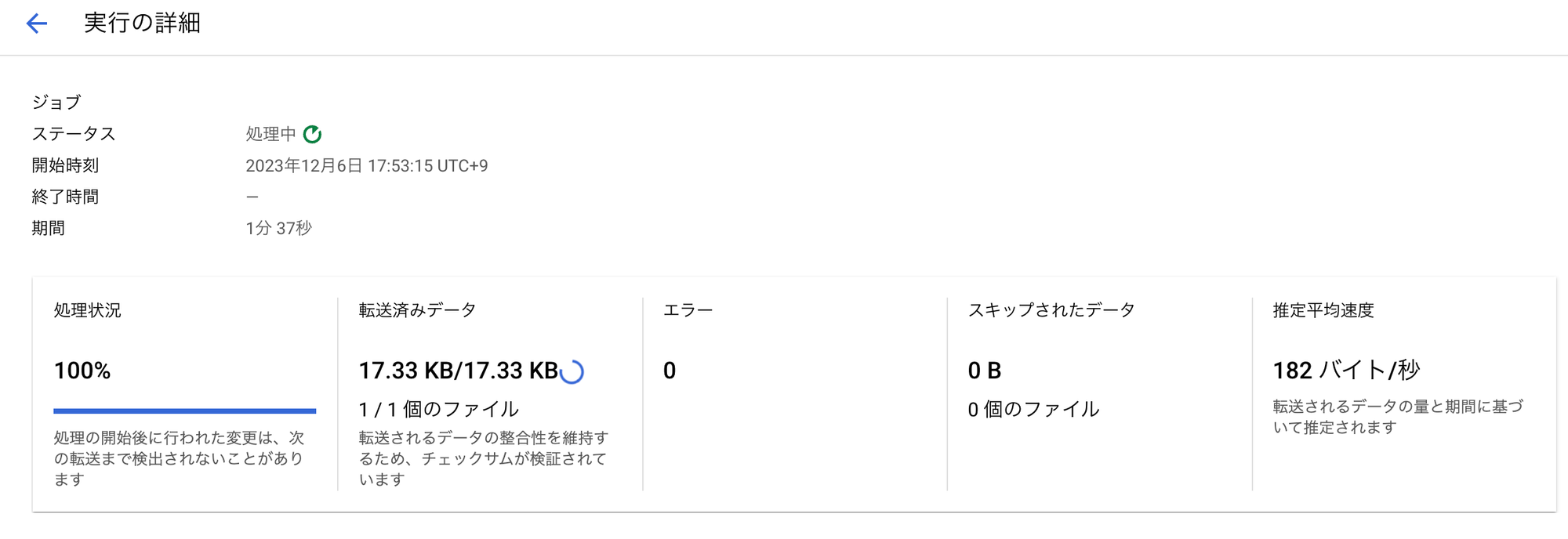Click the 処理状況 heading
Viewport: 1568px width, 539px height.
point(87,310)
